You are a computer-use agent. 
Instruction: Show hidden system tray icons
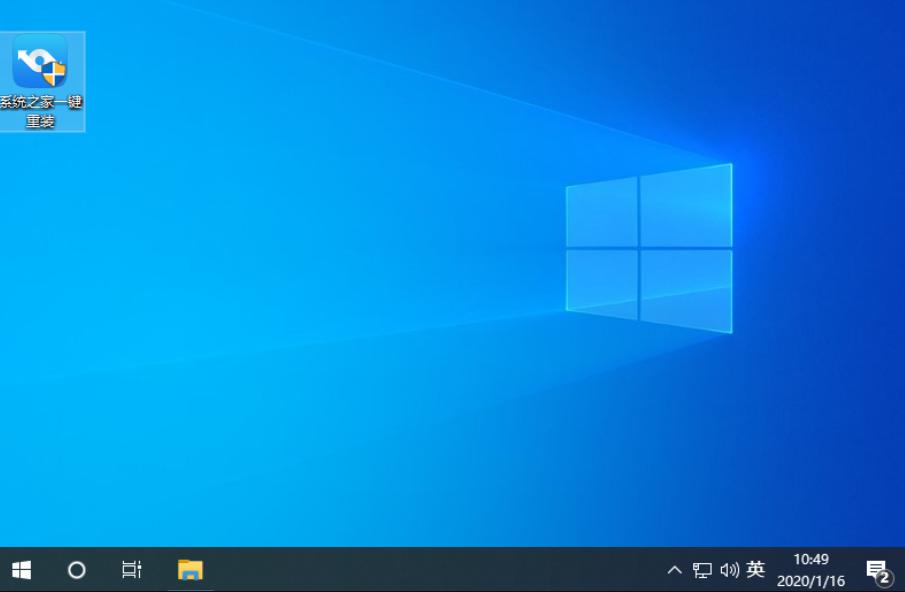[674, 570]
